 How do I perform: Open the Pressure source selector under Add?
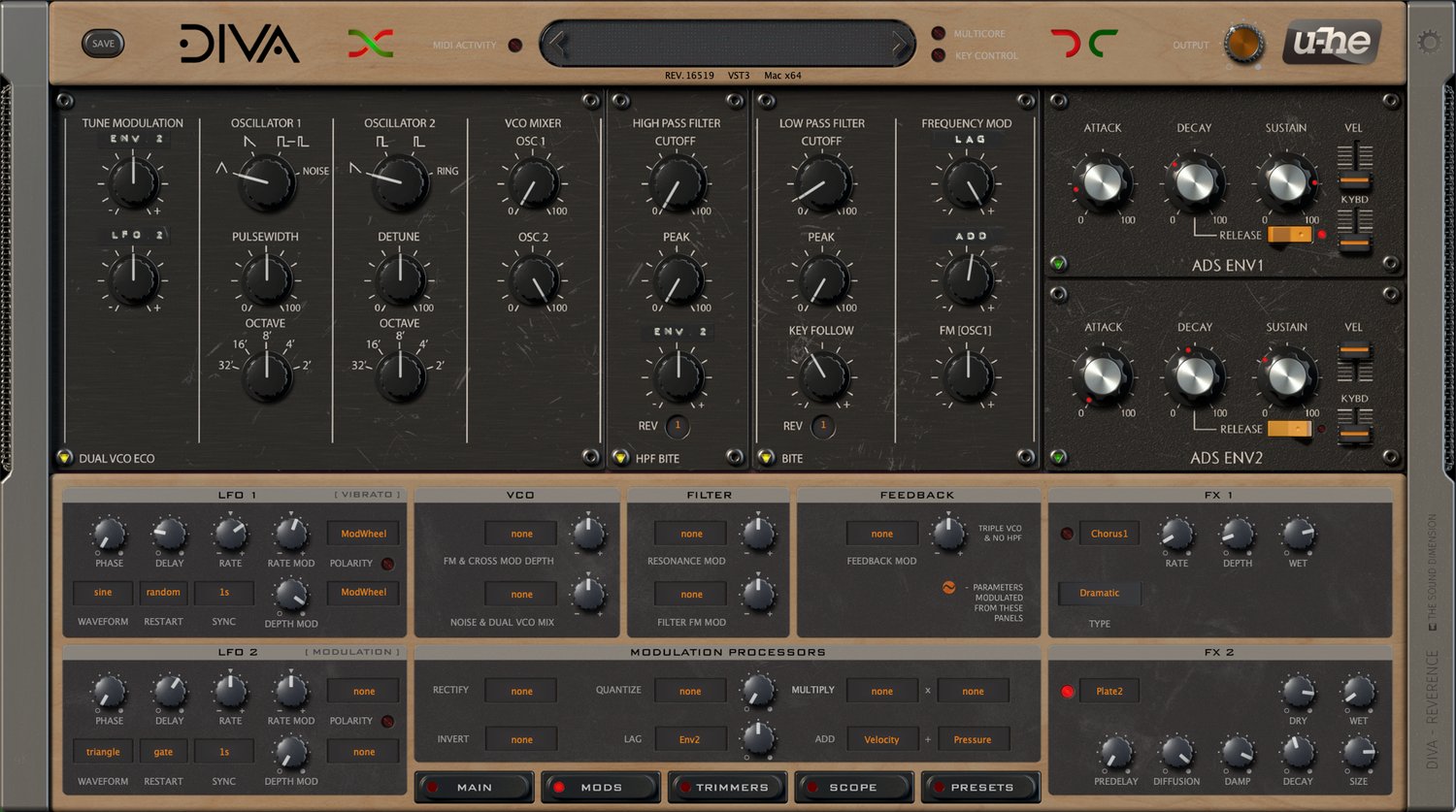point(973,739)
